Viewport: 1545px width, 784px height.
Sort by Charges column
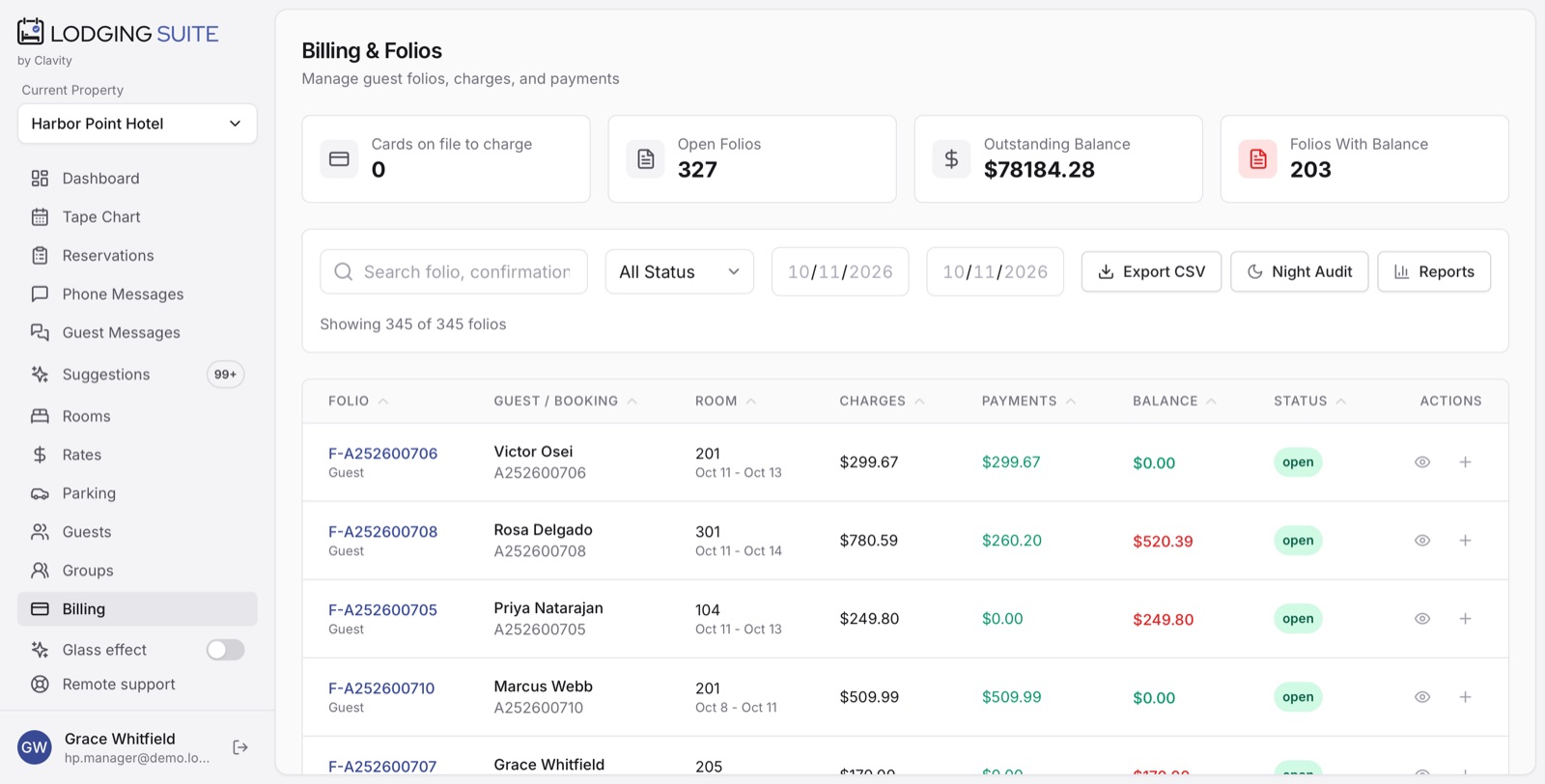click(882, 401)
